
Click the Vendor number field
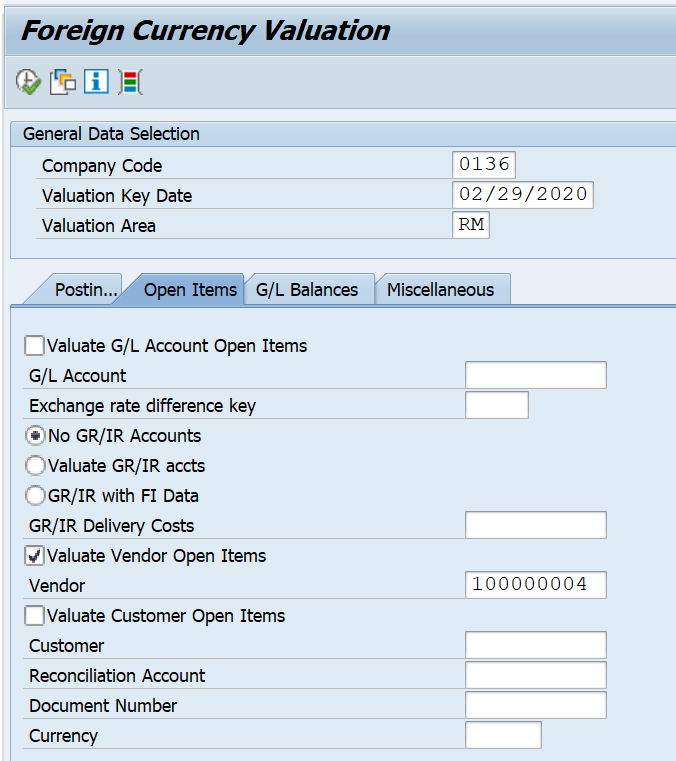tap(535, 585)
